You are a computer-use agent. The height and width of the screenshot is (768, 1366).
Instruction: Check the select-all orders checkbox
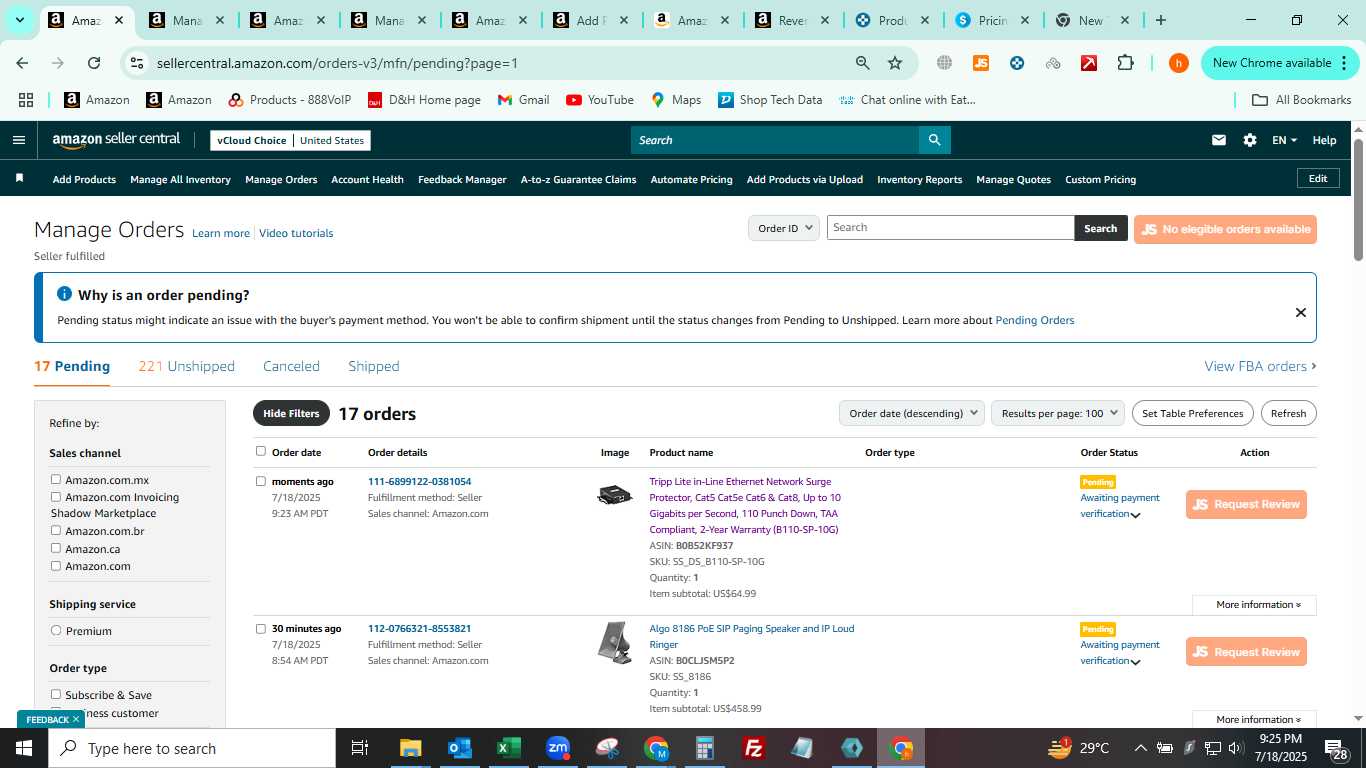[x=261, y=451]
